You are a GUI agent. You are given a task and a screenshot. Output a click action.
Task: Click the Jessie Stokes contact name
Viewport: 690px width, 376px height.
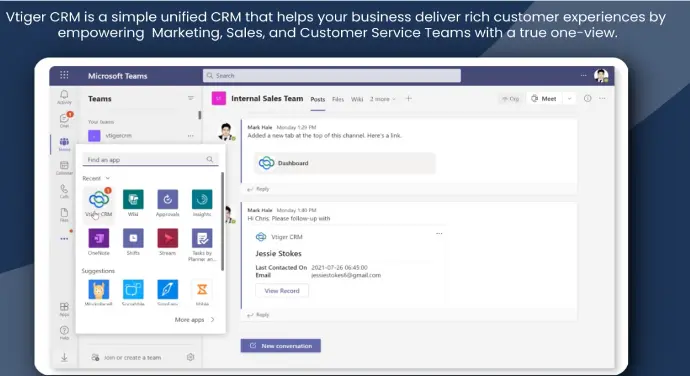tap(278, 254)
